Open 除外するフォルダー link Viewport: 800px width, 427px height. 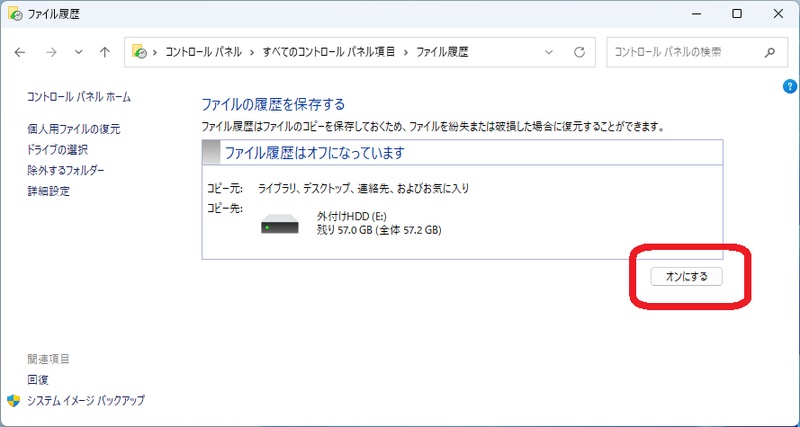(66, 170)
